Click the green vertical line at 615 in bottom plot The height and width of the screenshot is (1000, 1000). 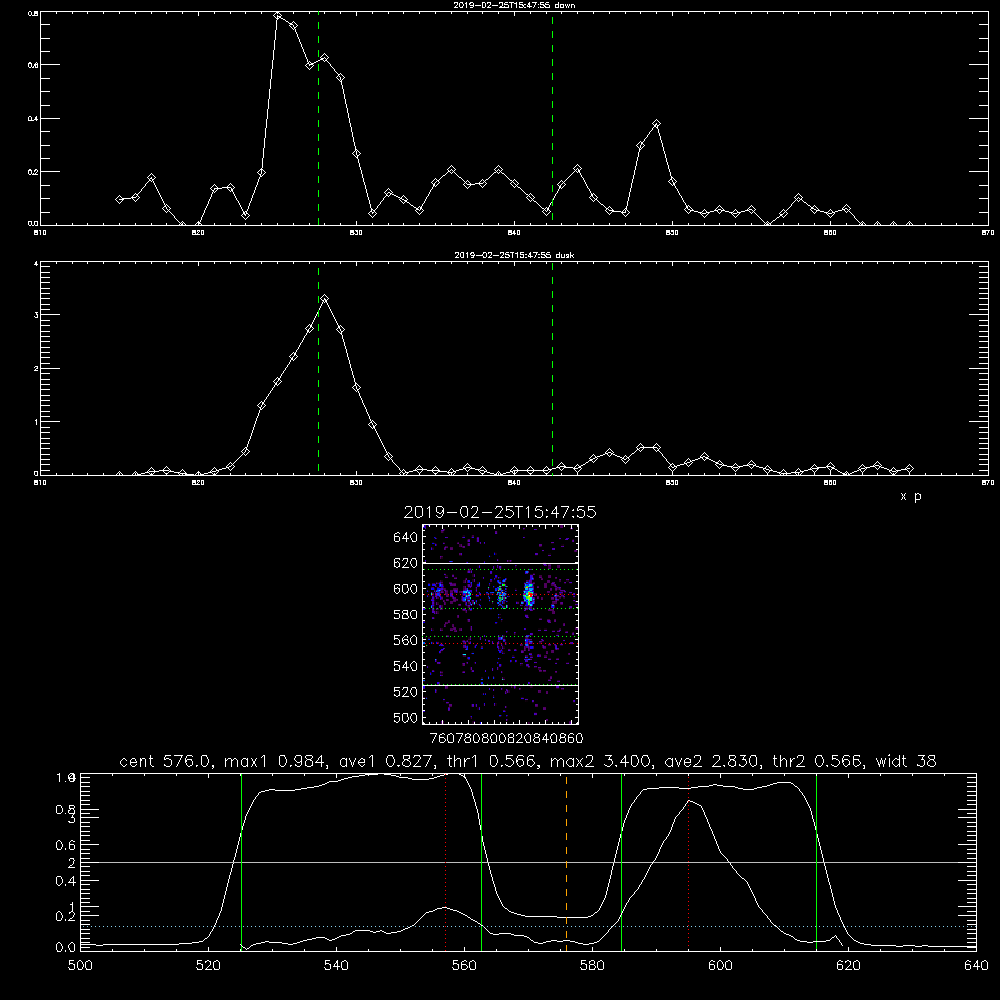[816, 862]
